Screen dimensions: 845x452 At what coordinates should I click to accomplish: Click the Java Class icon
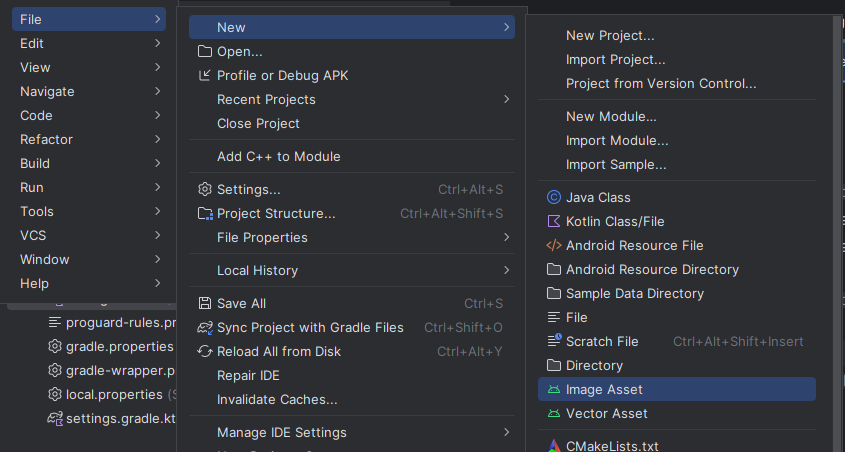point(553,197)
